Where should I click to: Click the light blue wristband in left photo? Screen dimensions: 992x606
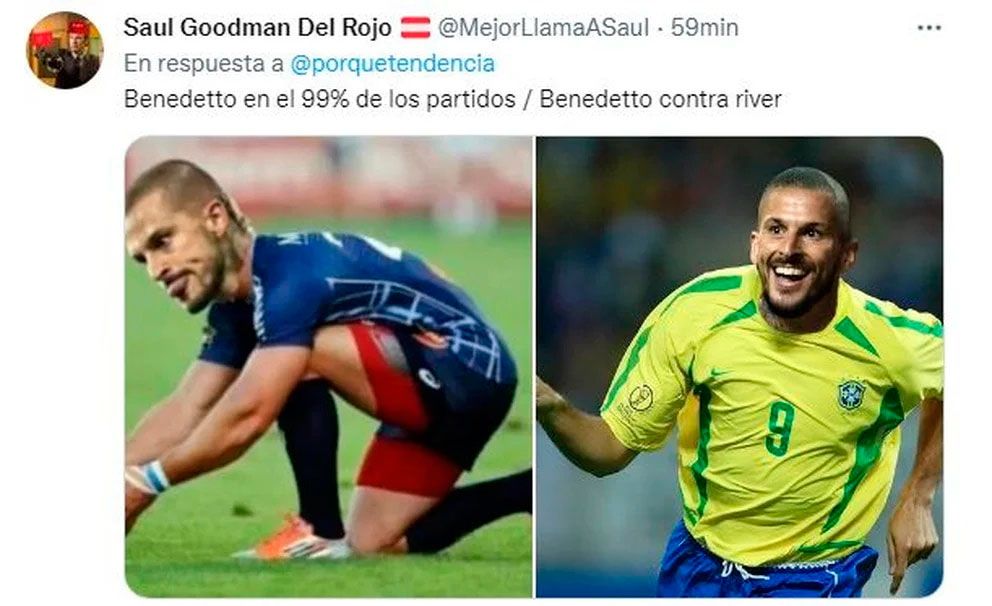tap(149, 477)
